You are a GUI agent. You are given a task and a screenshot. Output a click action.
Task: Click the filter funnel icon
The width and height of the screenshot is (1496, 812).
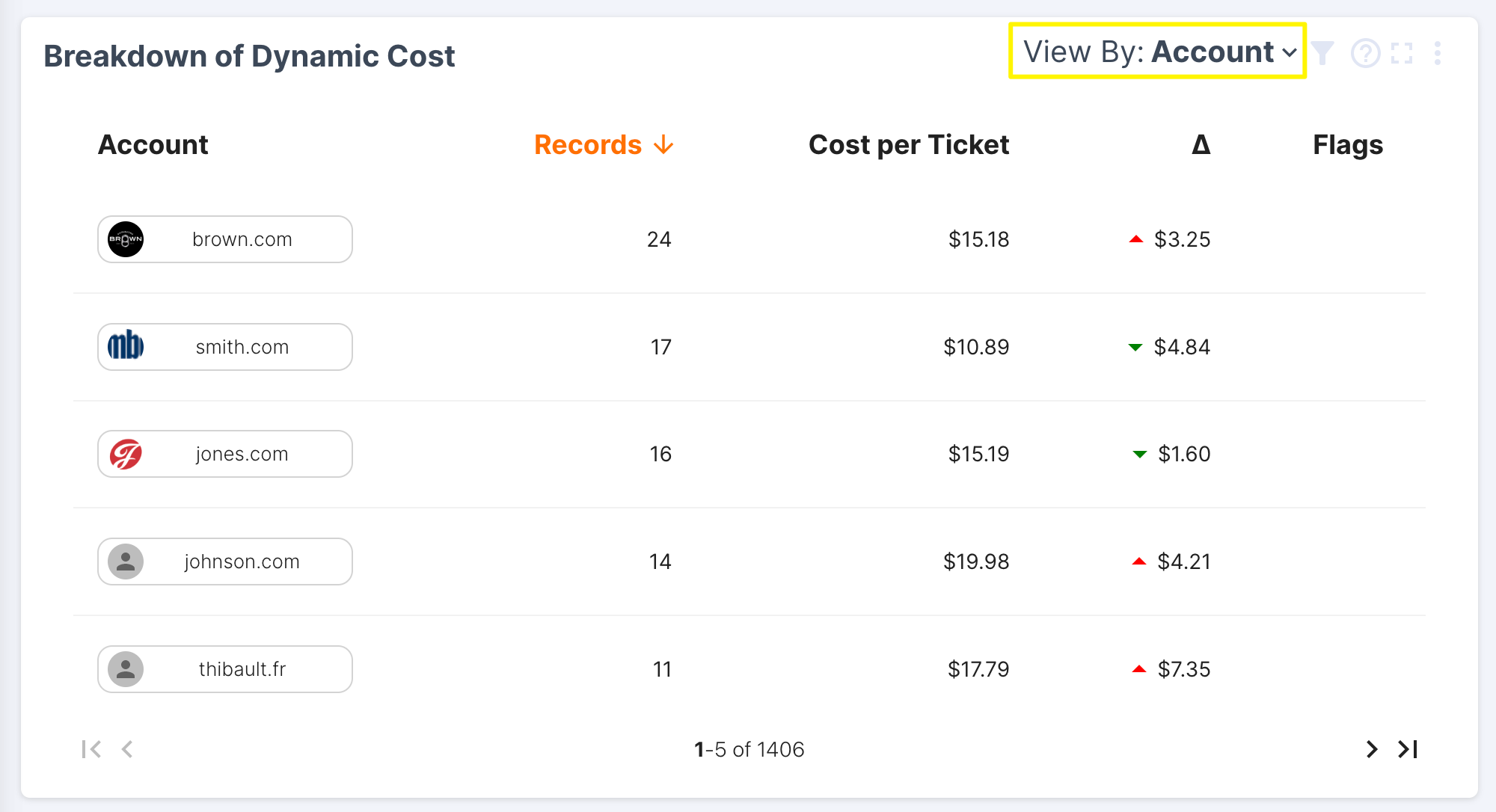[x=1322, y=53]
